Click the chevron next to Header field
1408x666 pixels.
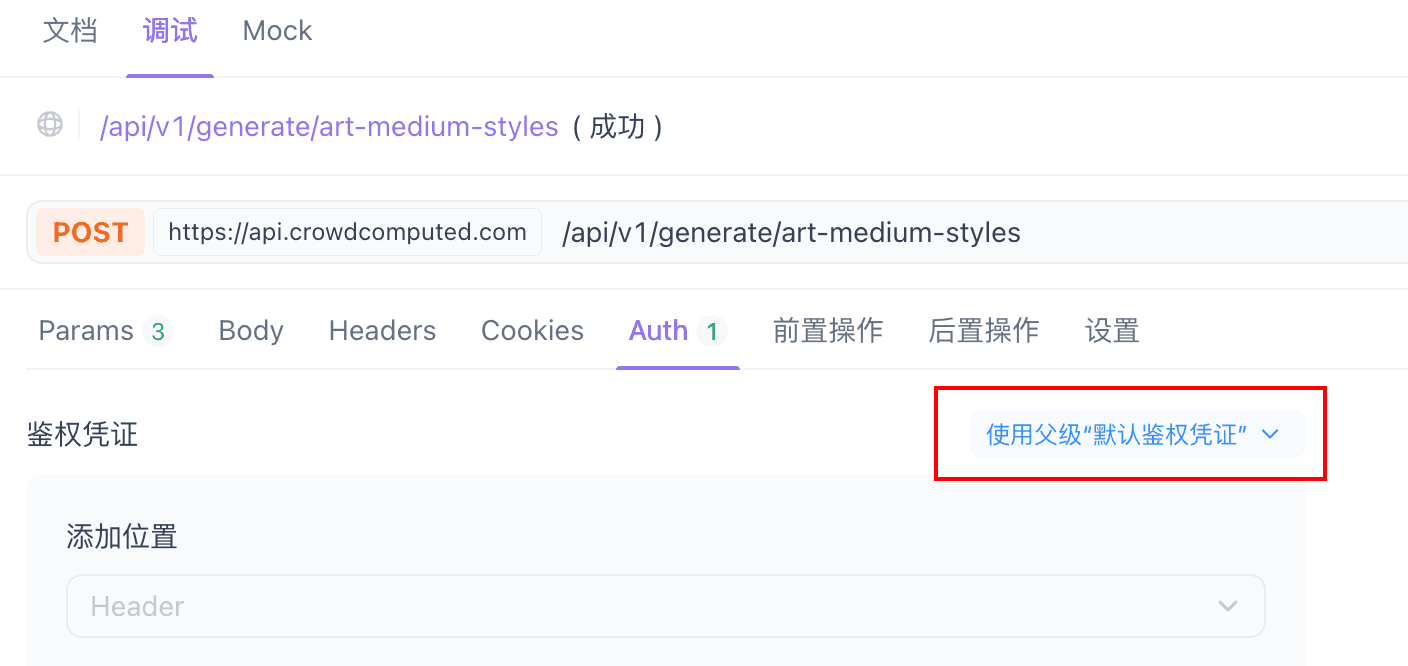(x=1228, y=606)
